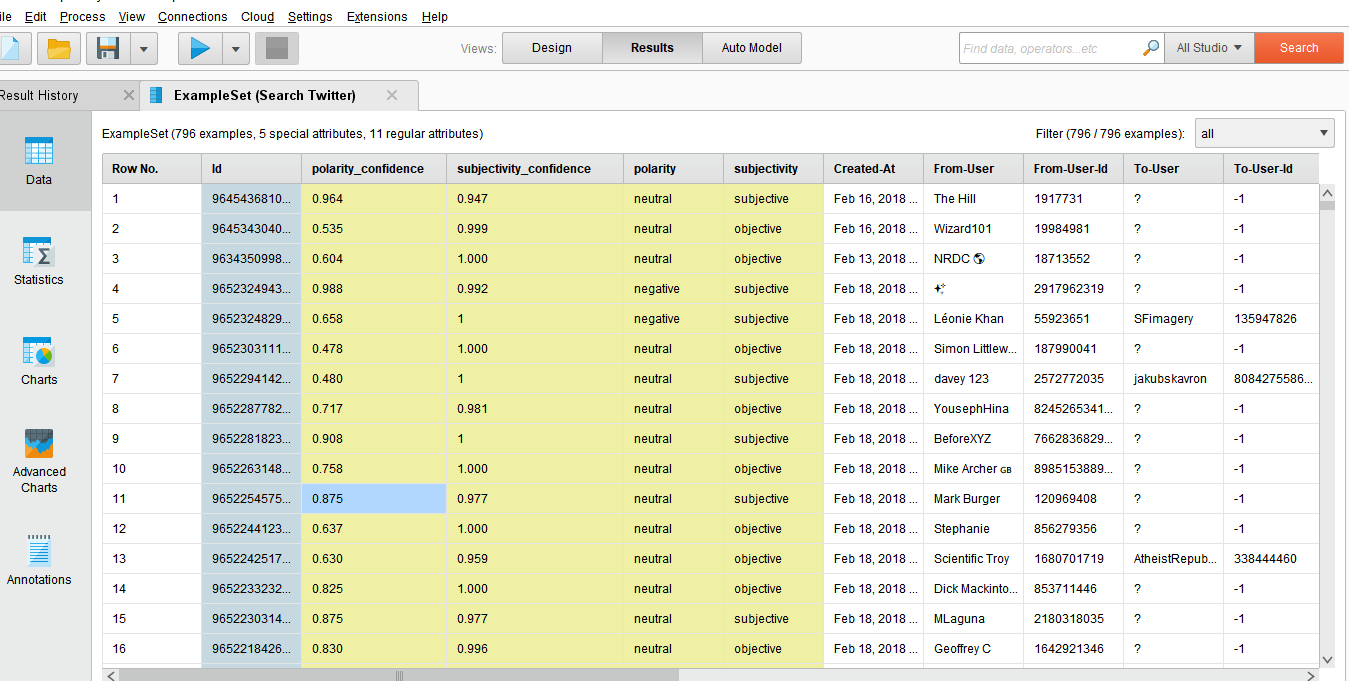Click the orange Search button
This screenshot has height=681, width=1349.
(x=1299, y=48)
